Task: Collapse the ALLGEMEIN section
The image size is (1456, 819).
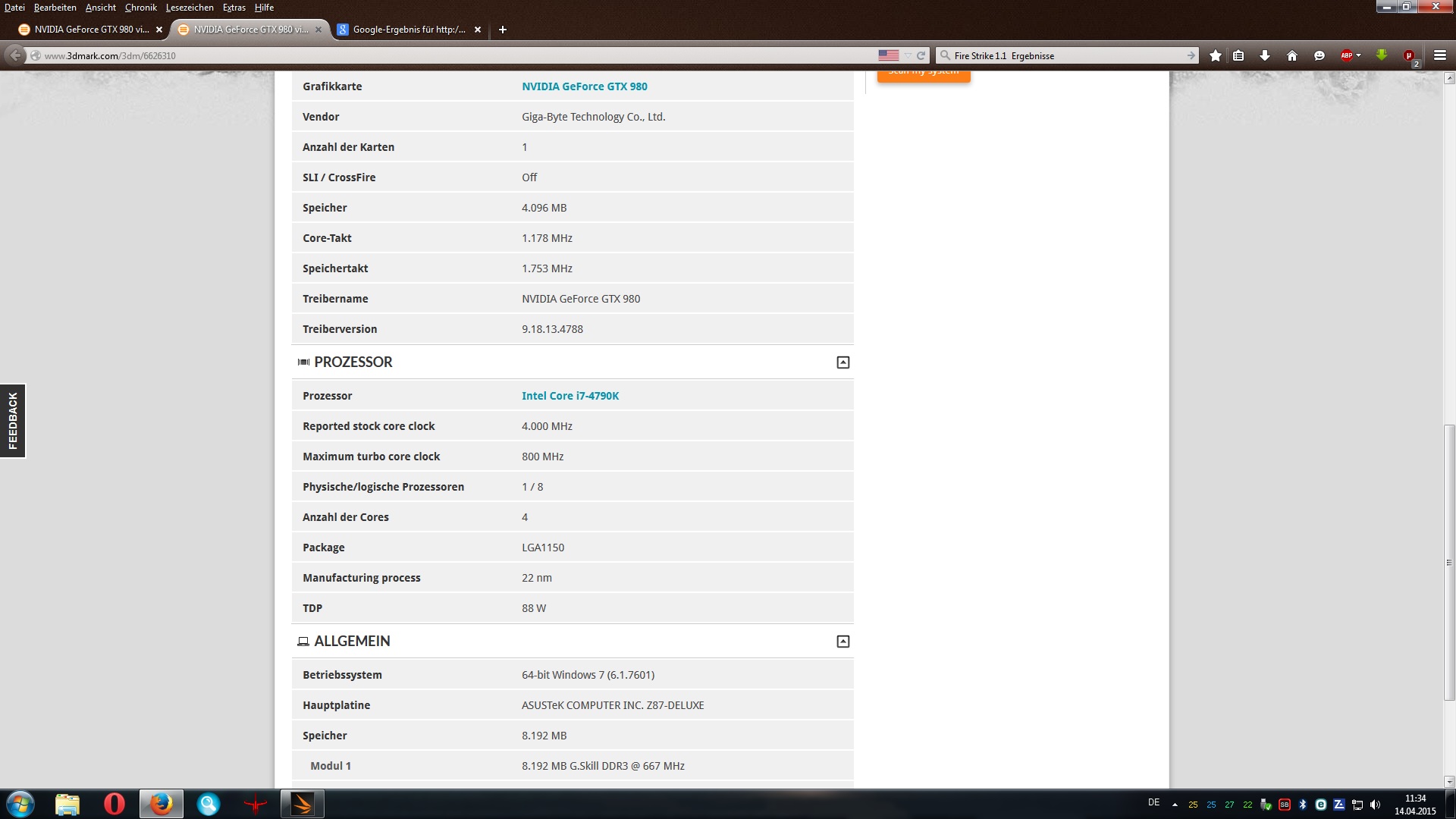Action: [843, 642]
